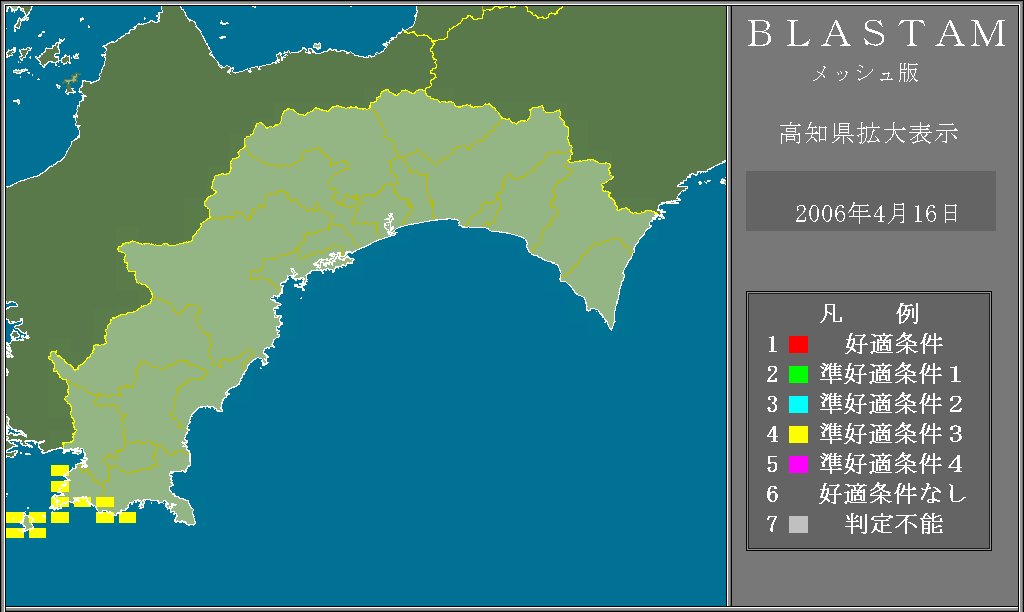Click the BLASTAM title text
This screenshot has width=1024, height=612.
pyautogui.click(x=877, y=33)
